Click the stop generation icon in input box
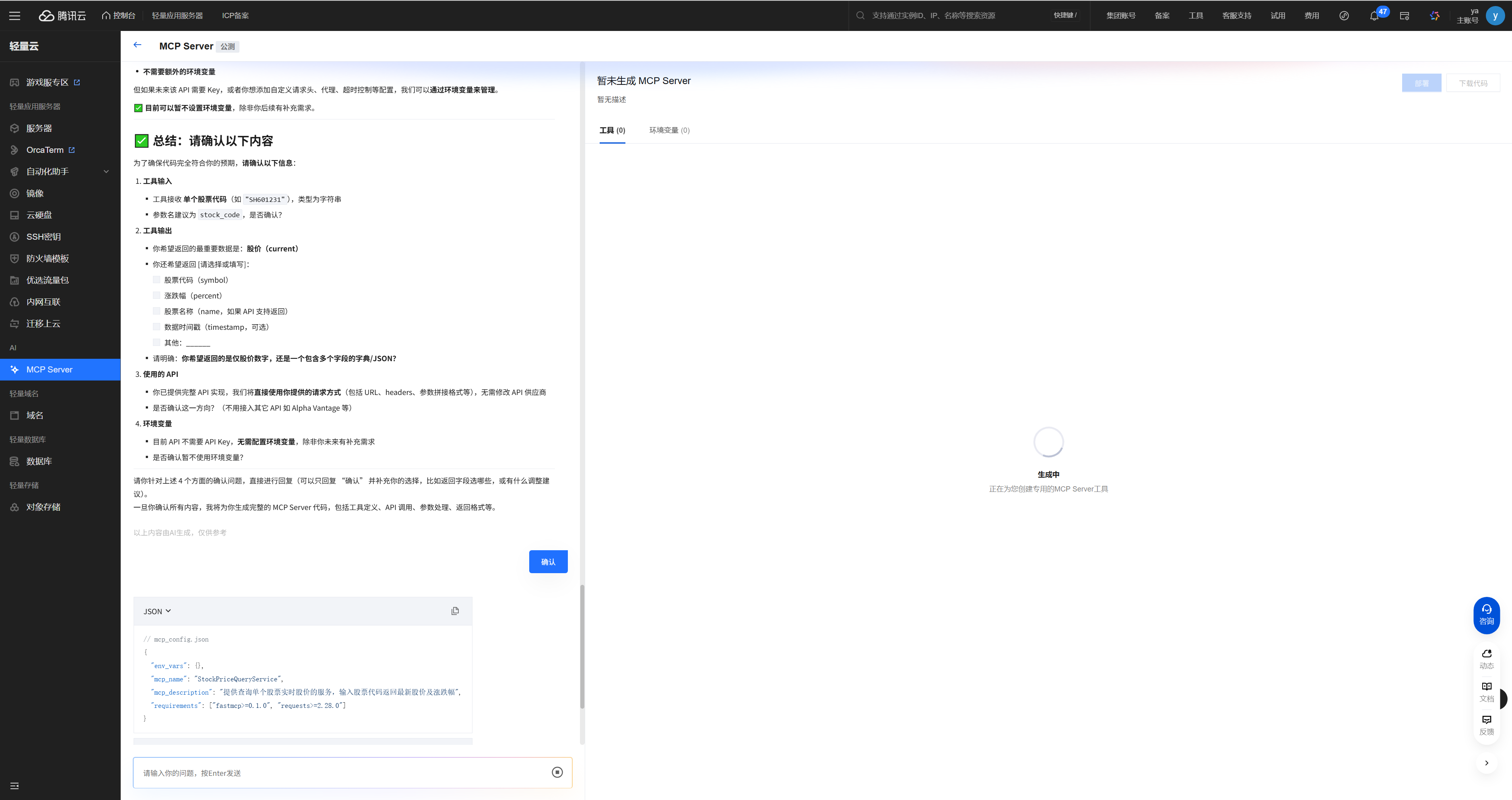The image size is (1512, 800). (x=557, y=772)
